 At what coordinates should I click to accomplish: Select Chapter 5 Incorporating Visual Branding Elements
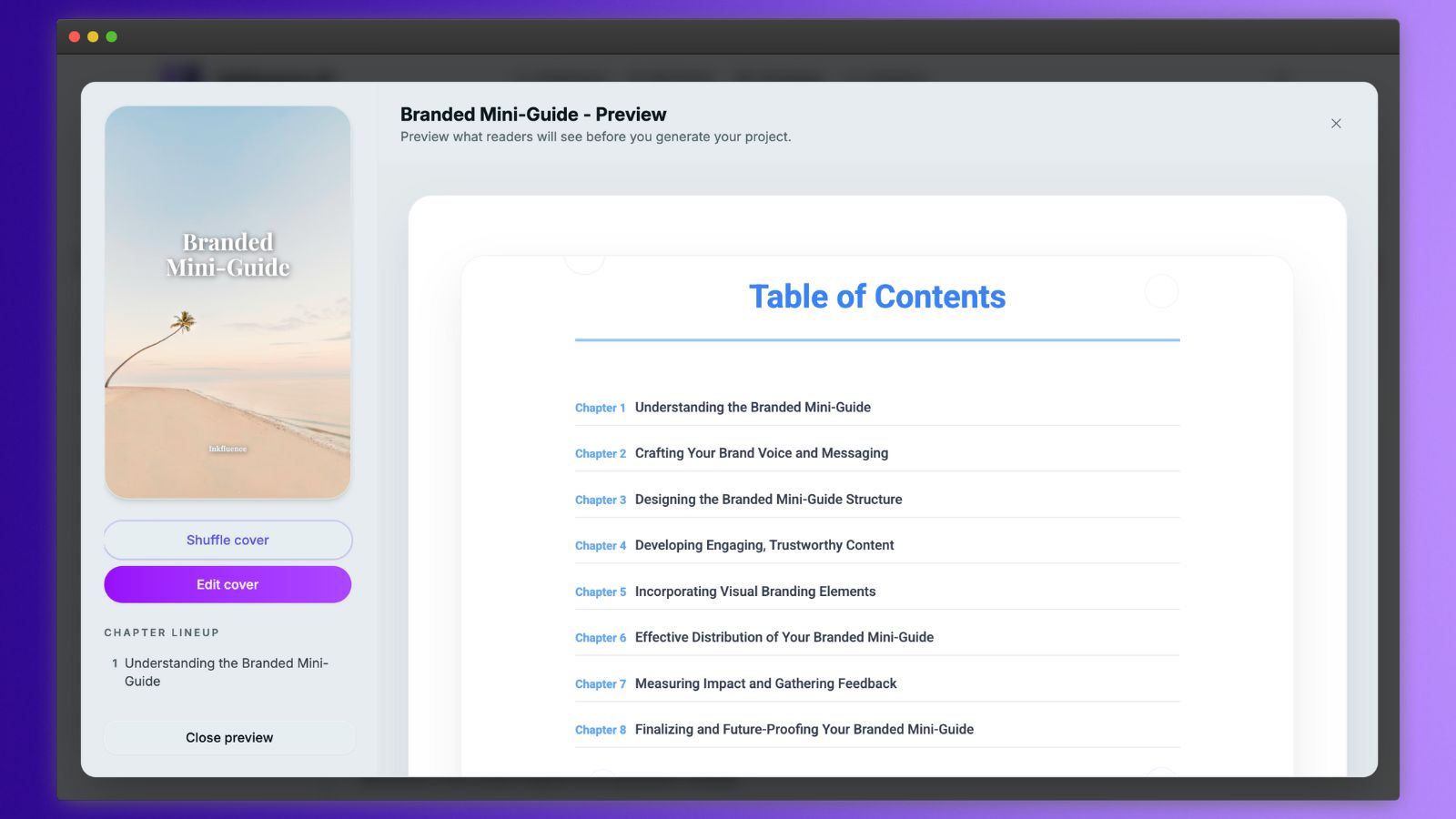755,591
